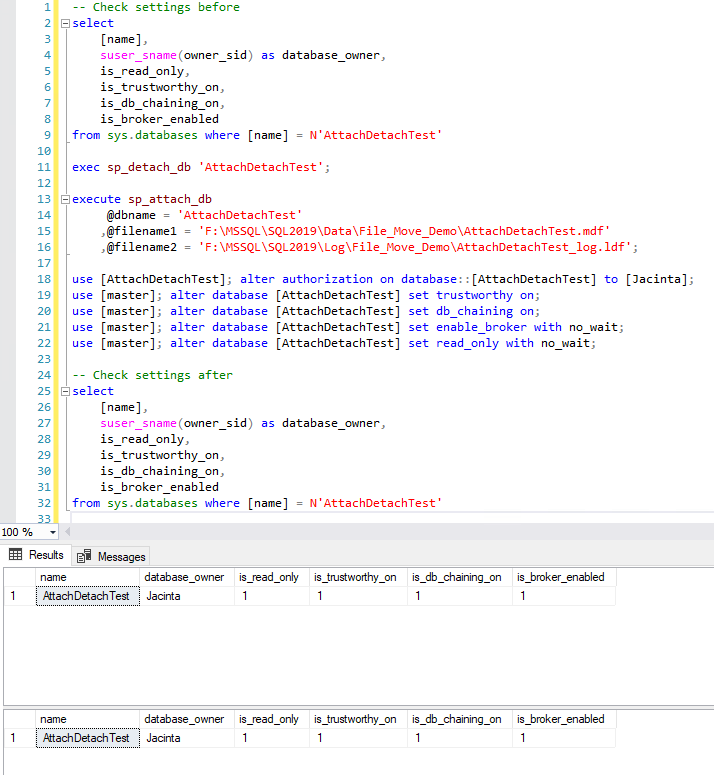The image size is (714, 775).
Task: Select the AttachDetachTest cell in top grid
Action: tap(87, 596)
